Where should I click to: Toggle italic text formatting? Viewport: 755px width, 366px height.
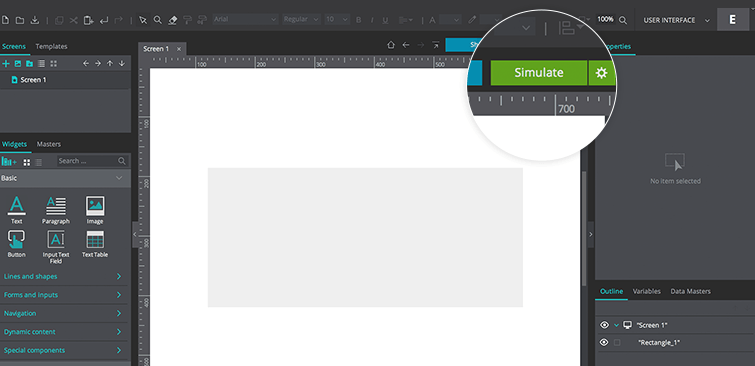[372, 20]
